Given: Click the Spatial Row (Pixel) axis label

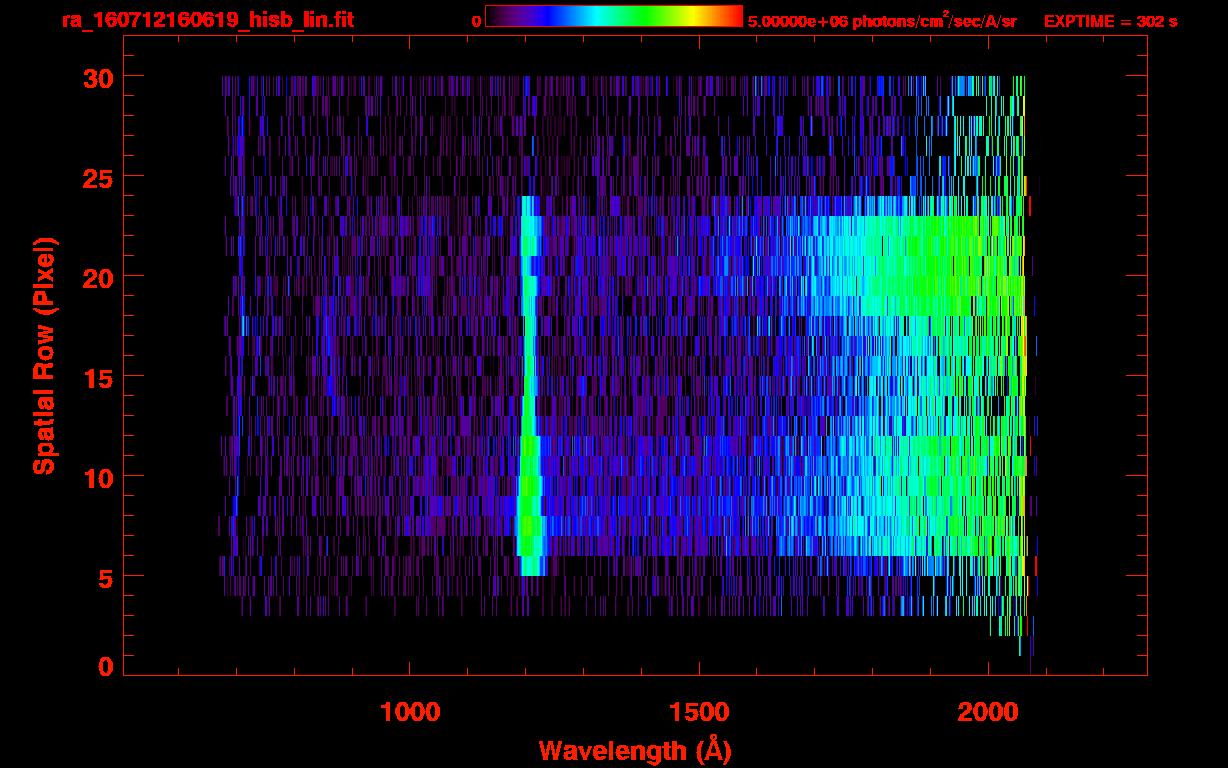Looking at the screenshot, I should tap(44, 356).
